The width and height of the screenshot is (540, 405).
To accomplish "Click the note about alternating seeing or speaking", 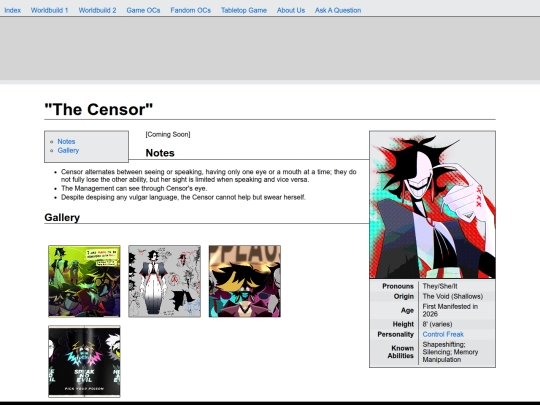I will click(x=209, y=176).
